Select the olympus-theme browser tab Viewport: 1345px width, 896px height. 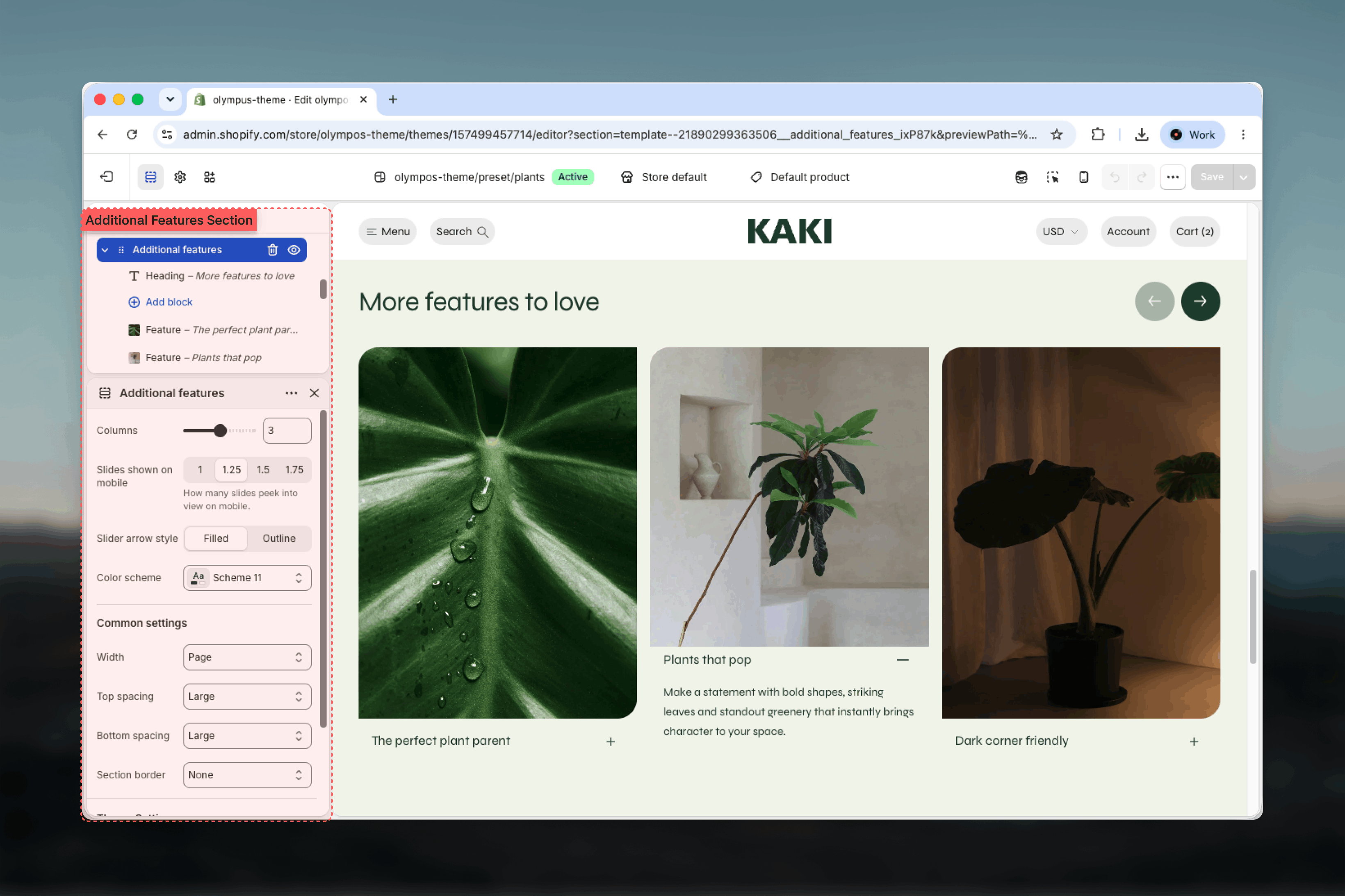(x=281, y=100)
